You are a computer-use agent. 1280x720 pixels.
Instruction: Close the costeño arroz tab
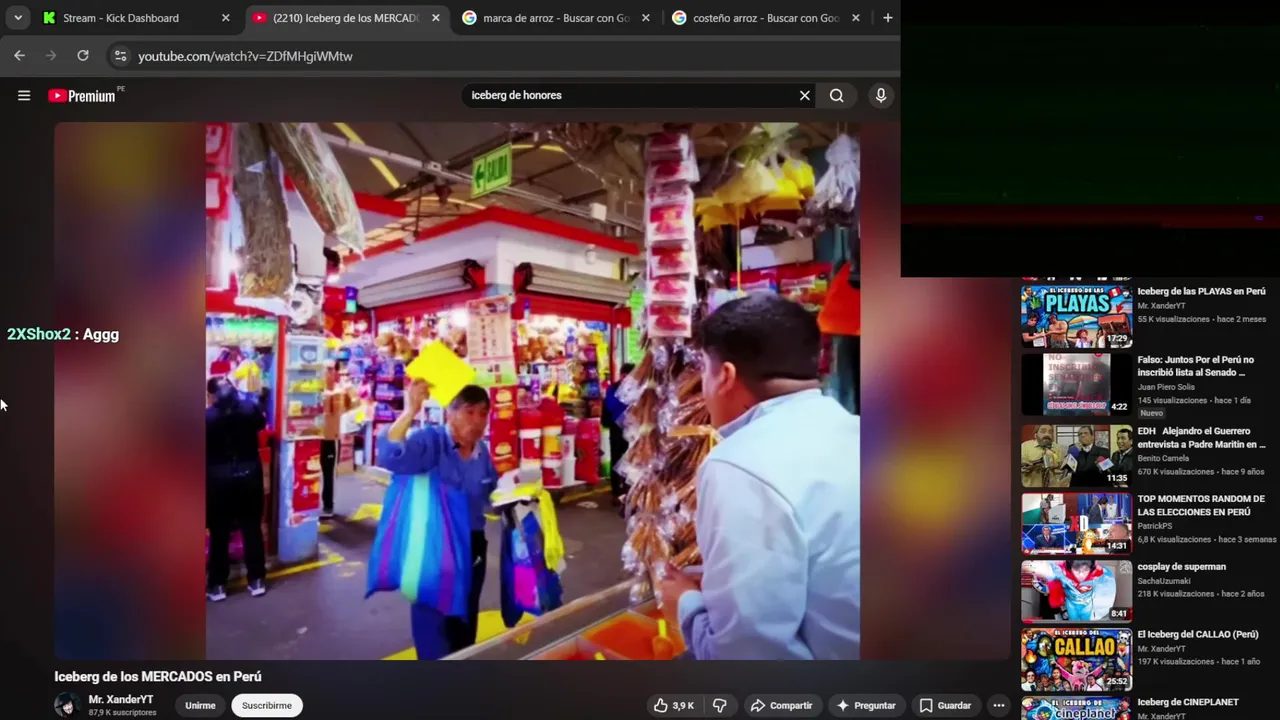point(855,18)
